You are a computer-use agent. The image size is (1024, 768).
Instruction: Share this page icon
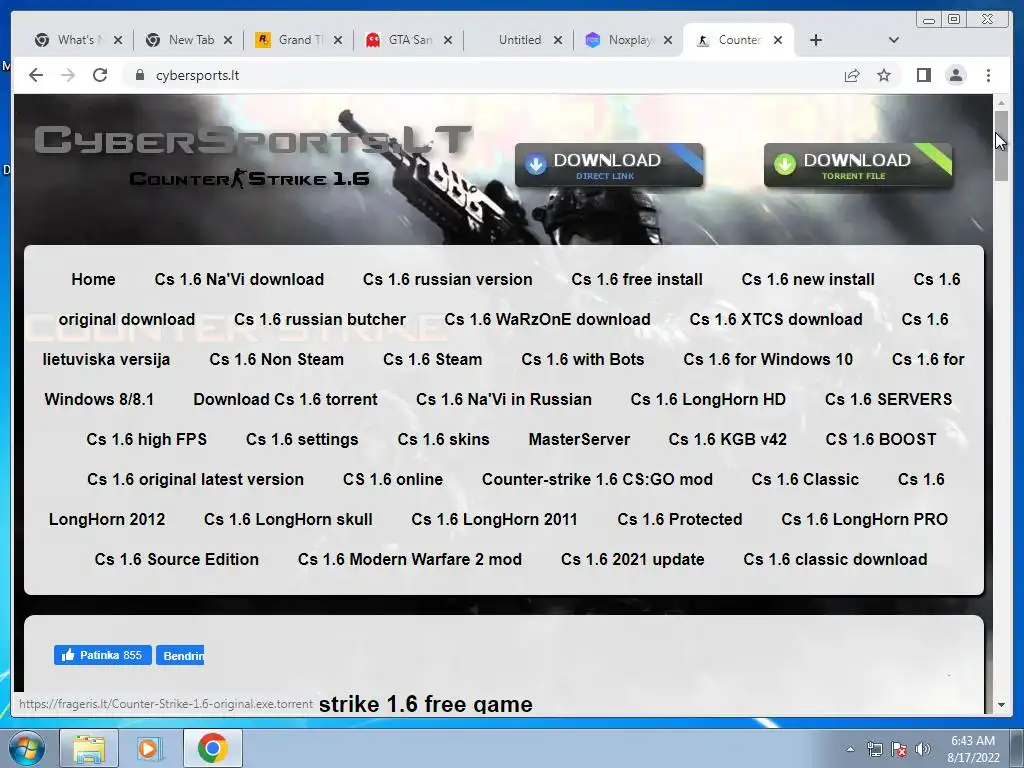coord(852,75)
